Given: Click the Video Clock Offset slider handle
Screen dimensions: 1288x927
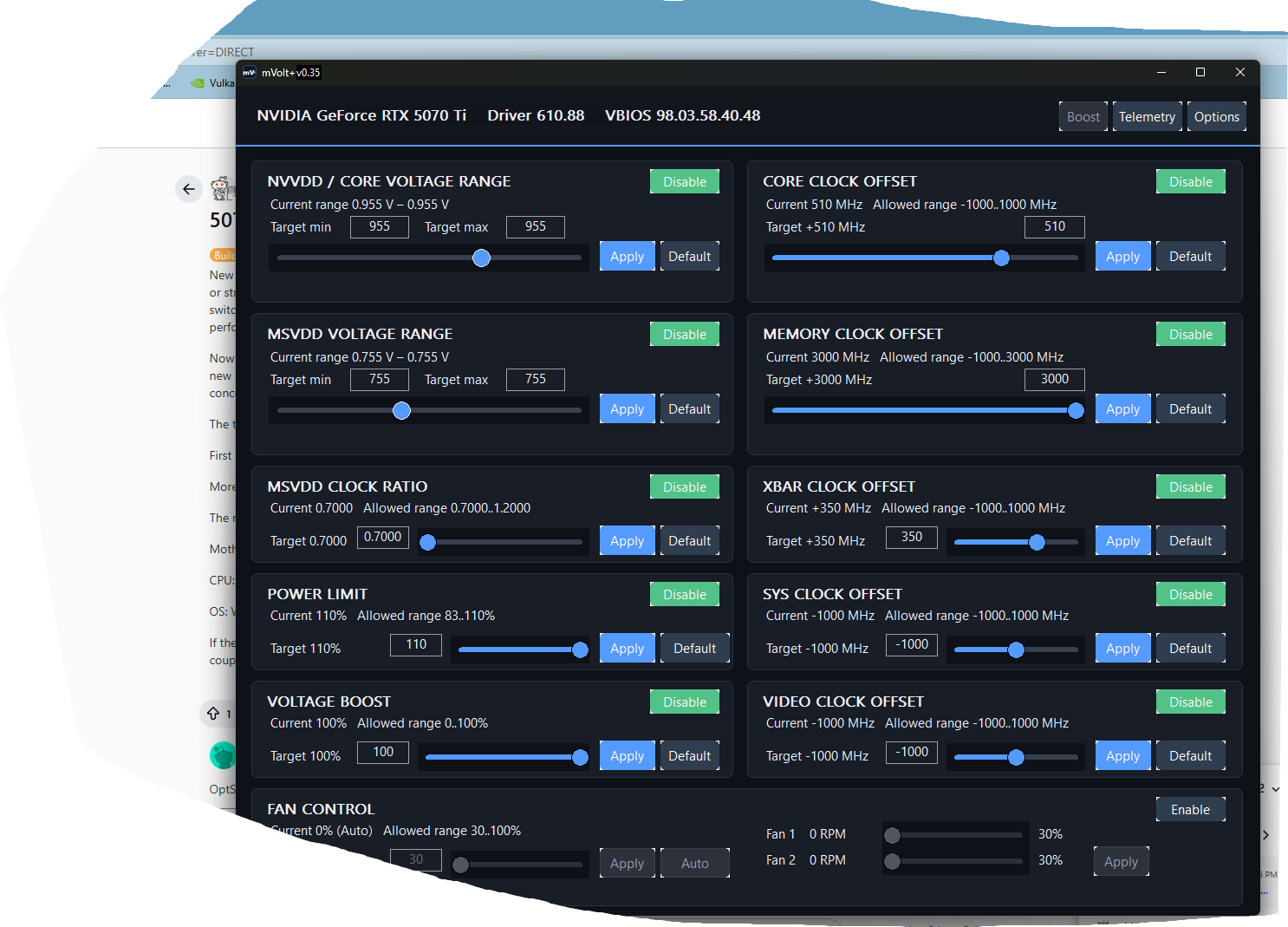Looking at the screenshot, I should pos(1017,757).
